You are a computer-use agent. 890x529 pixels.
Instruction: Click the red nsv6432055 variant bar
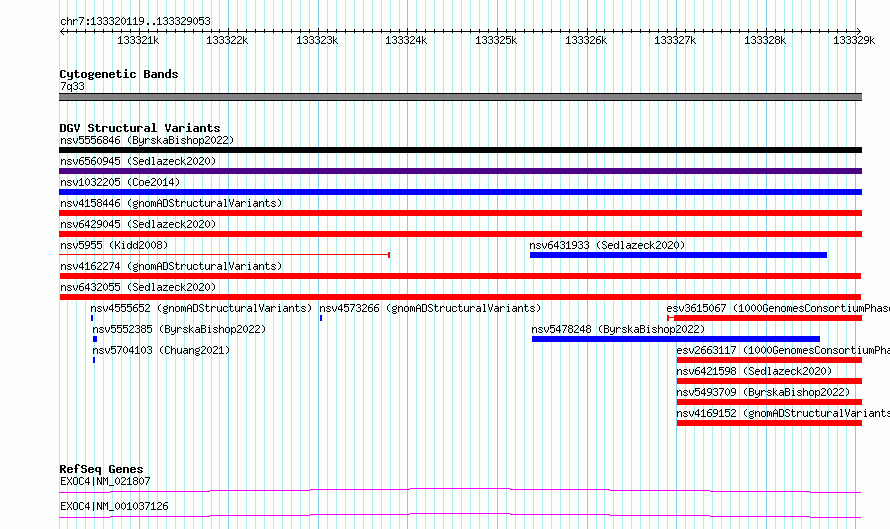coord(460,297)
